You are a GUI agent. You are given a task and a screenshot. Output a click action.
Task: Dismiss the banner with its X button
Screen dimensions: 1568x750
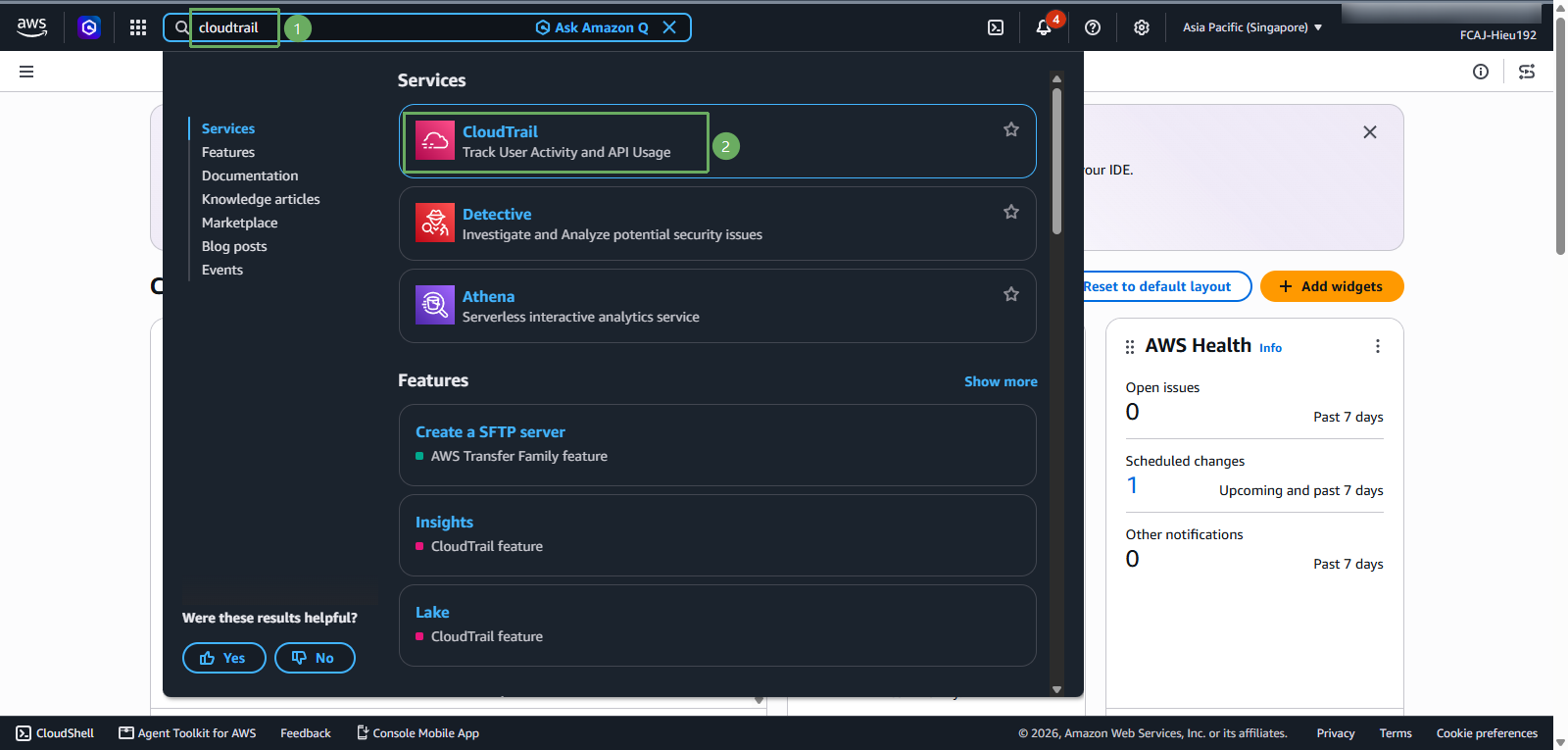(x=1370, y=132)
